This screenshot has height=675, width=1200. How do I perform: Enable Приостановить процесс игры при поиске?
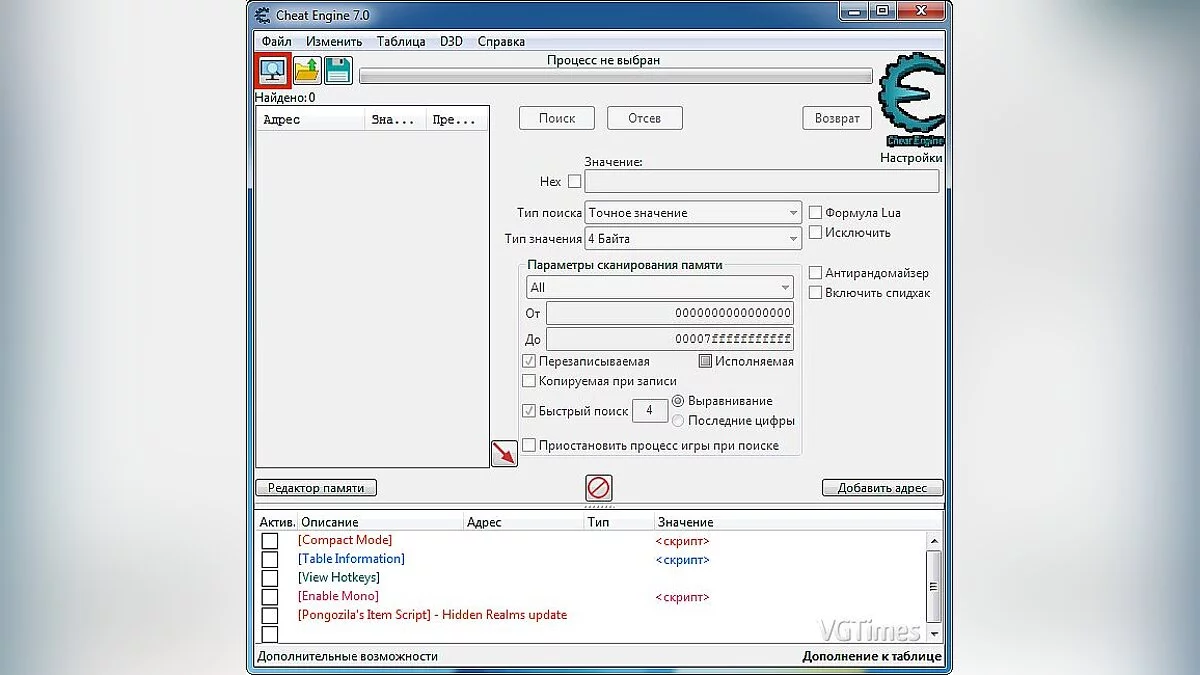point(529,445)
